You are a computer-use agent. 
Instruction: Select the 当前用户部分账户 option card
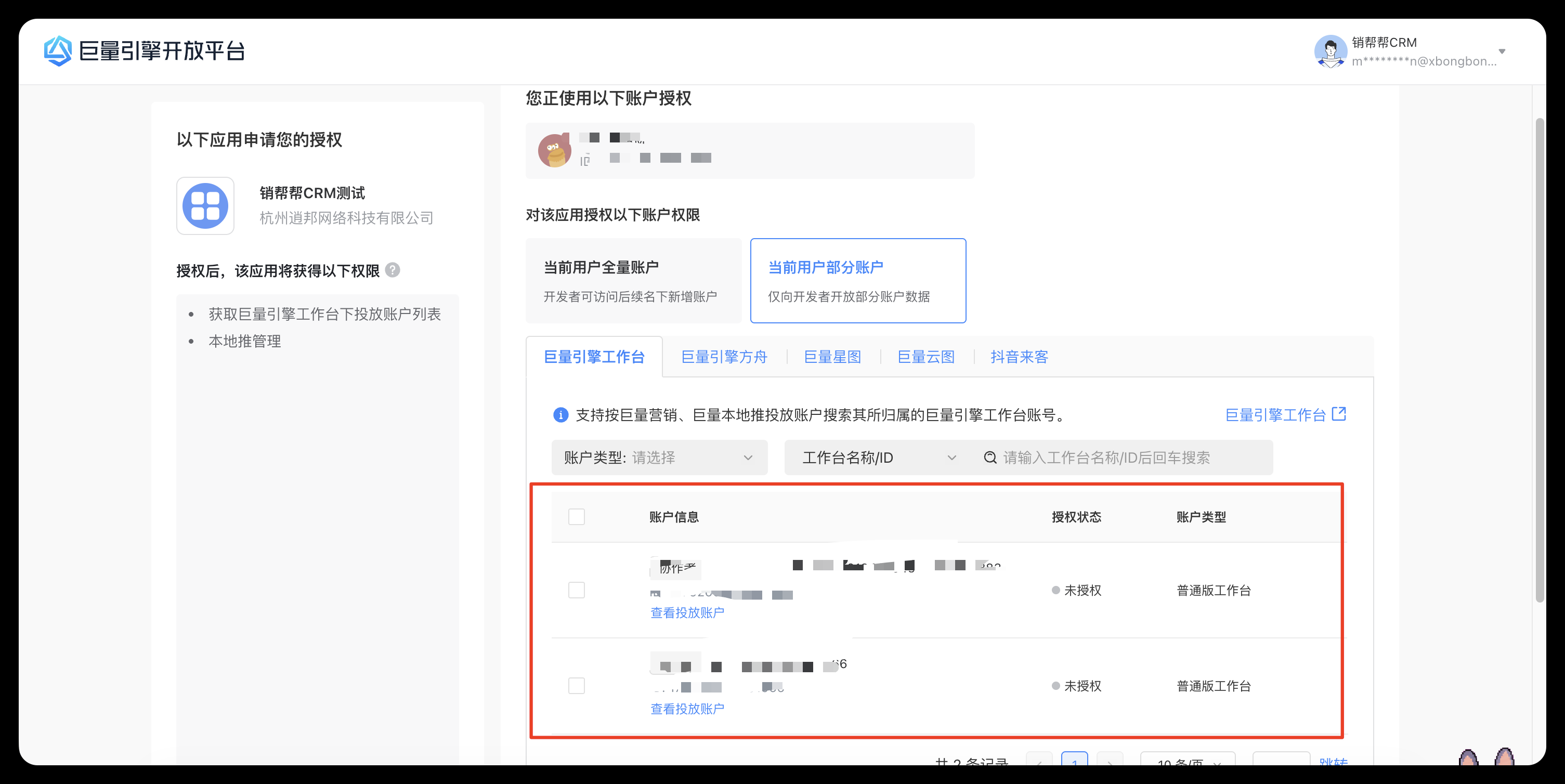click(x=858, y=281)
